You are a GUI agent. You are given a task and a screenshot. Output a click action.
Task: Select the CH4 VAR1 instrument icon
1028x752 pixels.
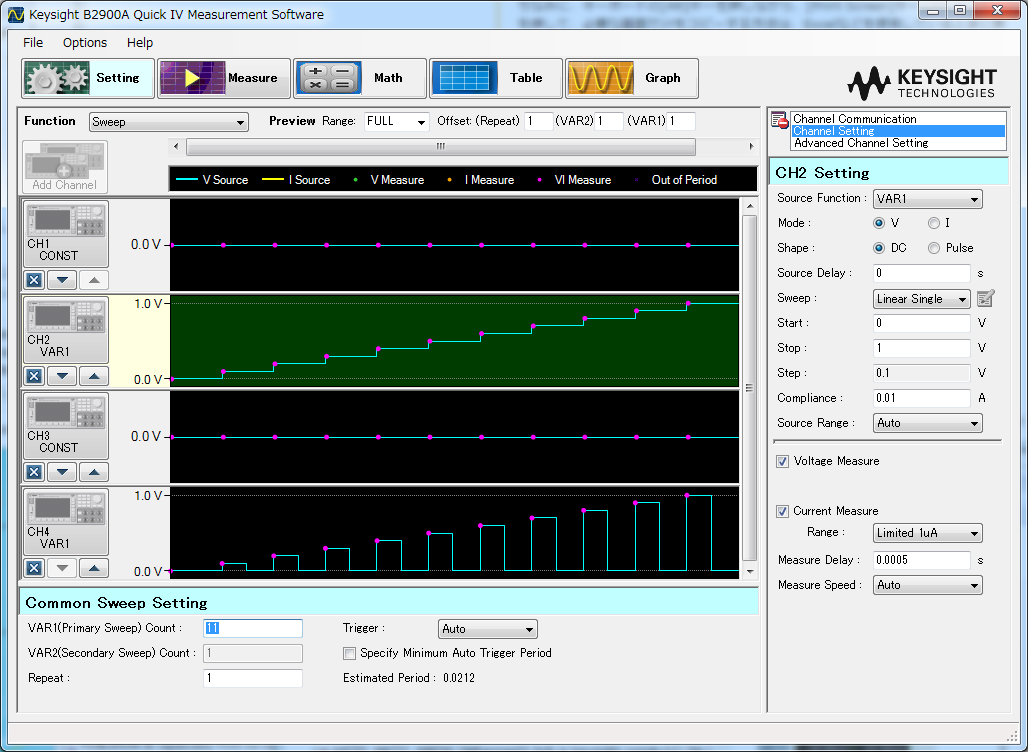(x=66, y=522)
